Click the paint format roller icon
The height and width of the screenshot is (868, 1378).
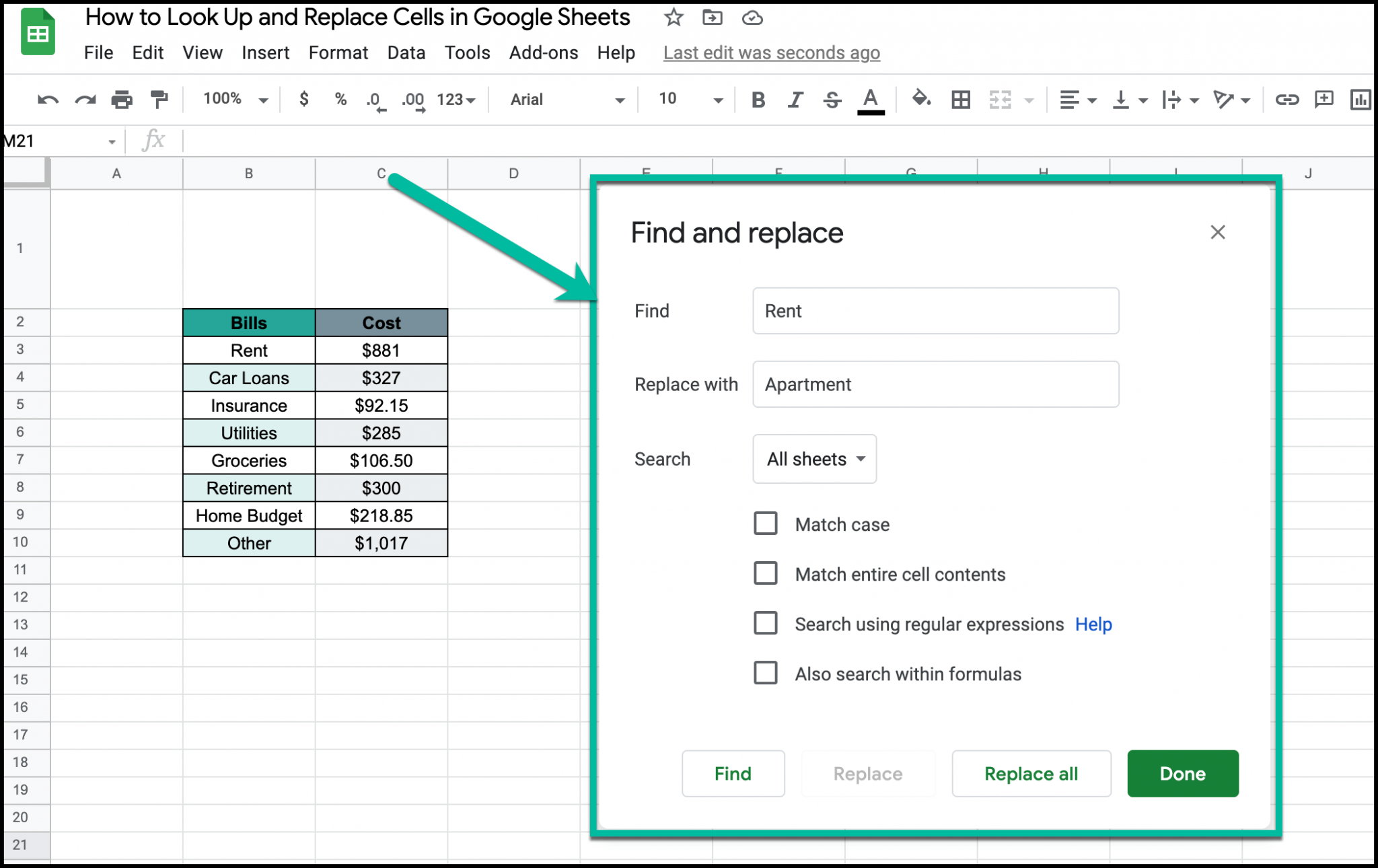pos(159,100)
